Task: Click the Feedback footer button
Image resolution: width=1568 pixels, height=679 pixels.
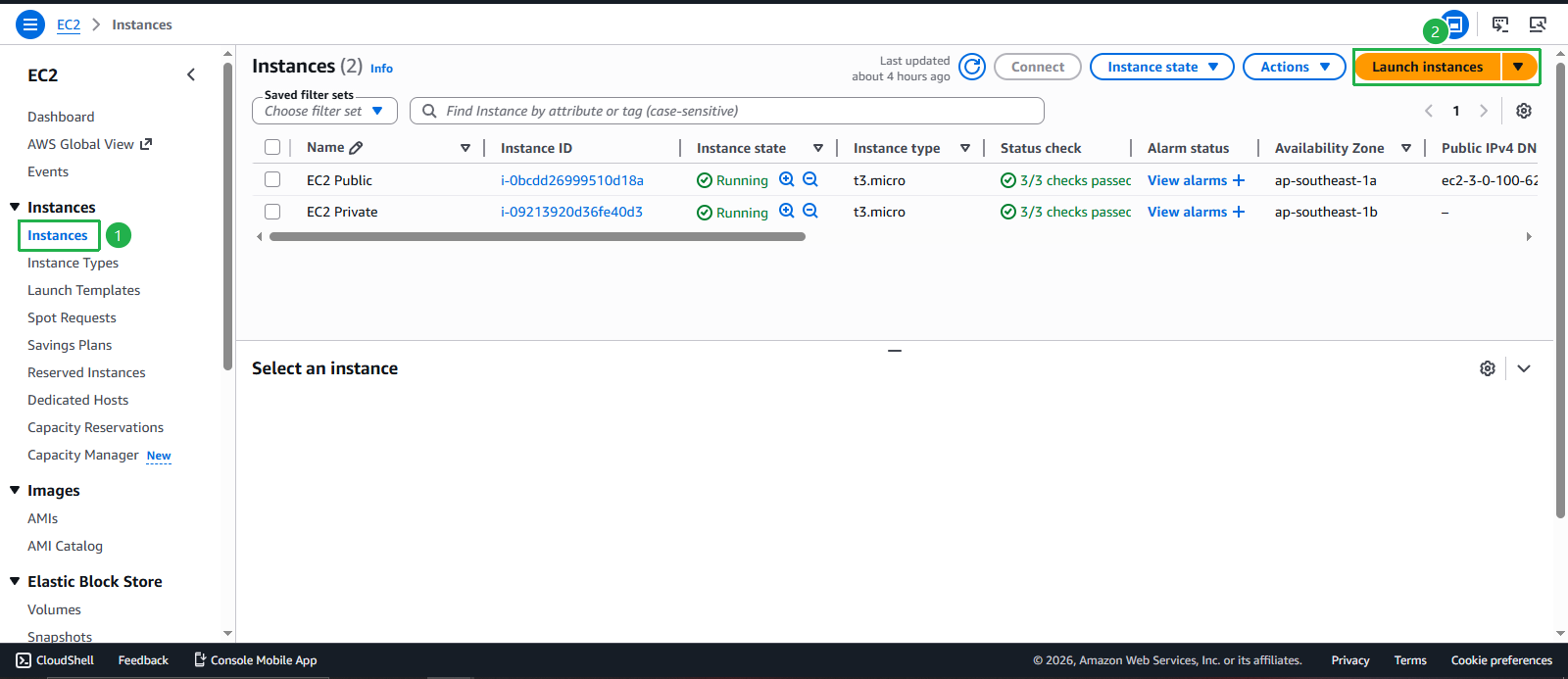Action: pos(143,660)
